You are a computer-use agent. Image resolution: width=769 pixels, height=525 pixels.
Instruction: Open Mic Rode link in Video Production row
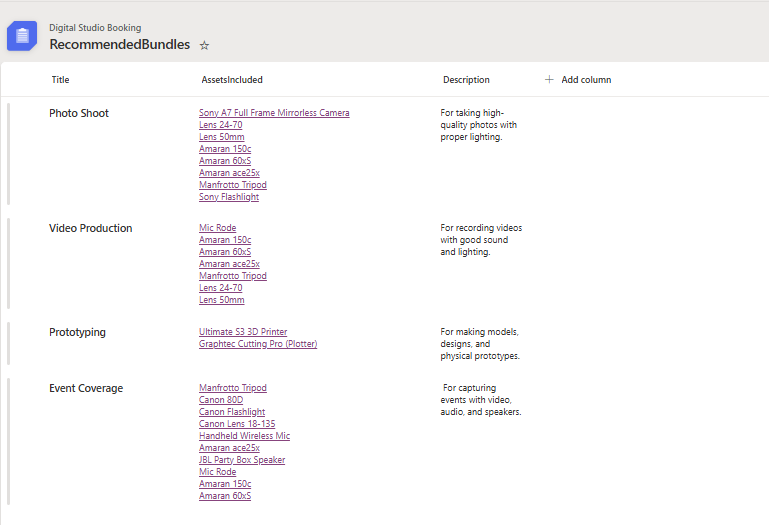218,228
